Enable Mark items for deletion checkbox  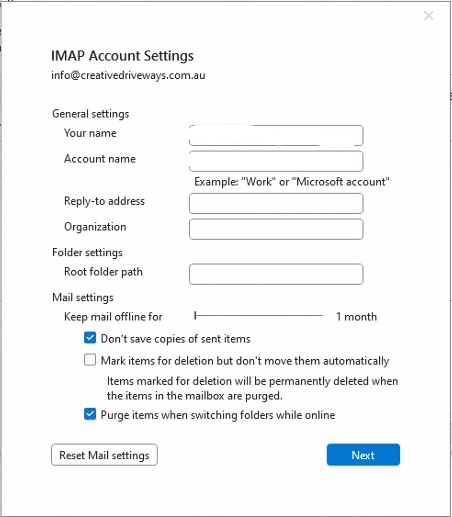point(90,360)
